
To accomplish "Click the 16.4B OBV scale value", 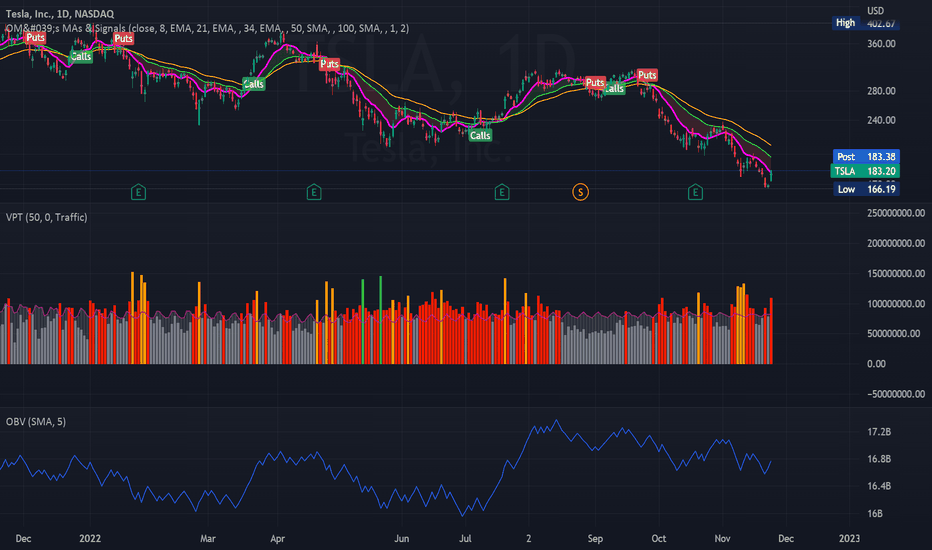I will tap(879, 486).
